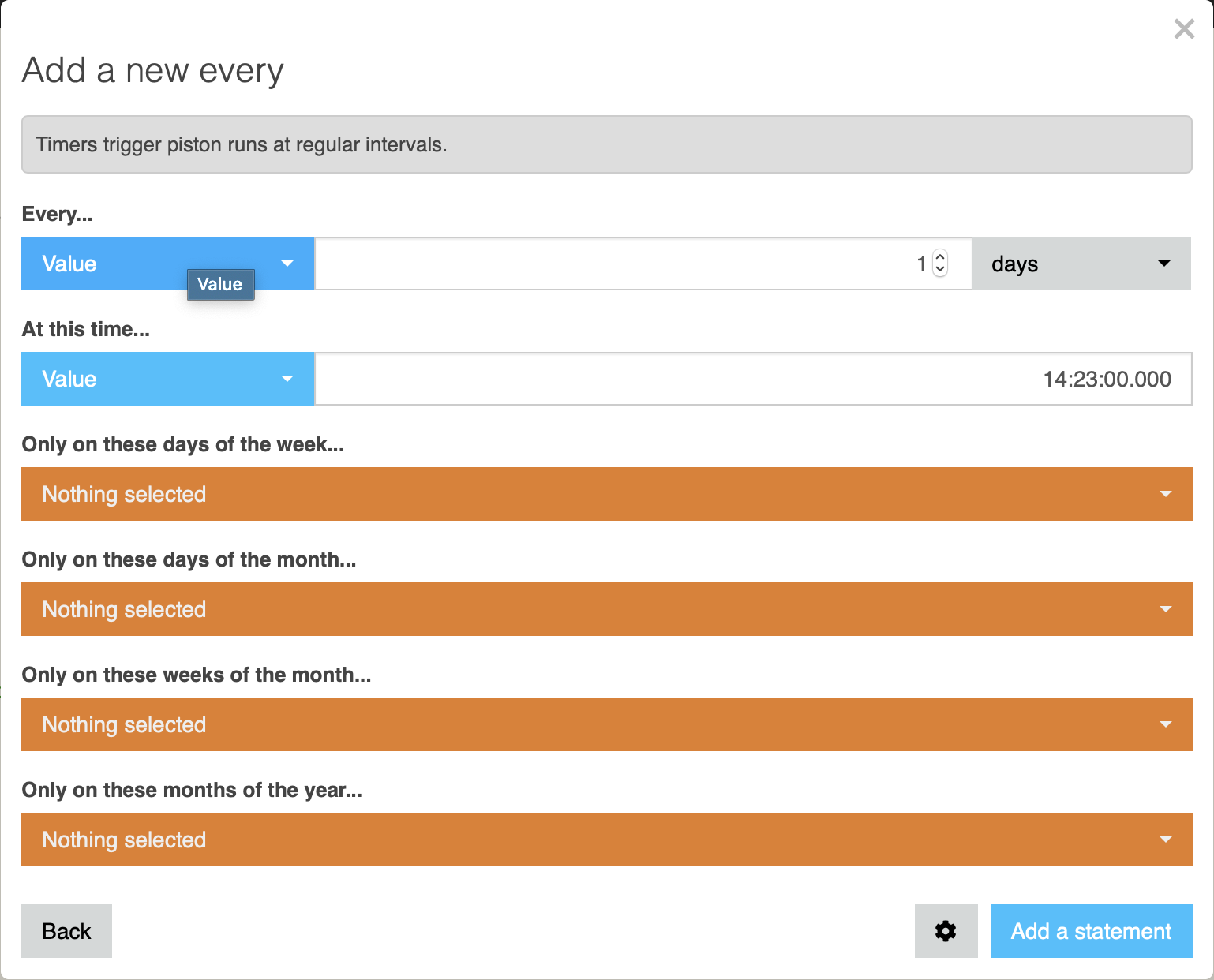
Task: Expand days of the month selector
Action: click(x=606, y=609)
